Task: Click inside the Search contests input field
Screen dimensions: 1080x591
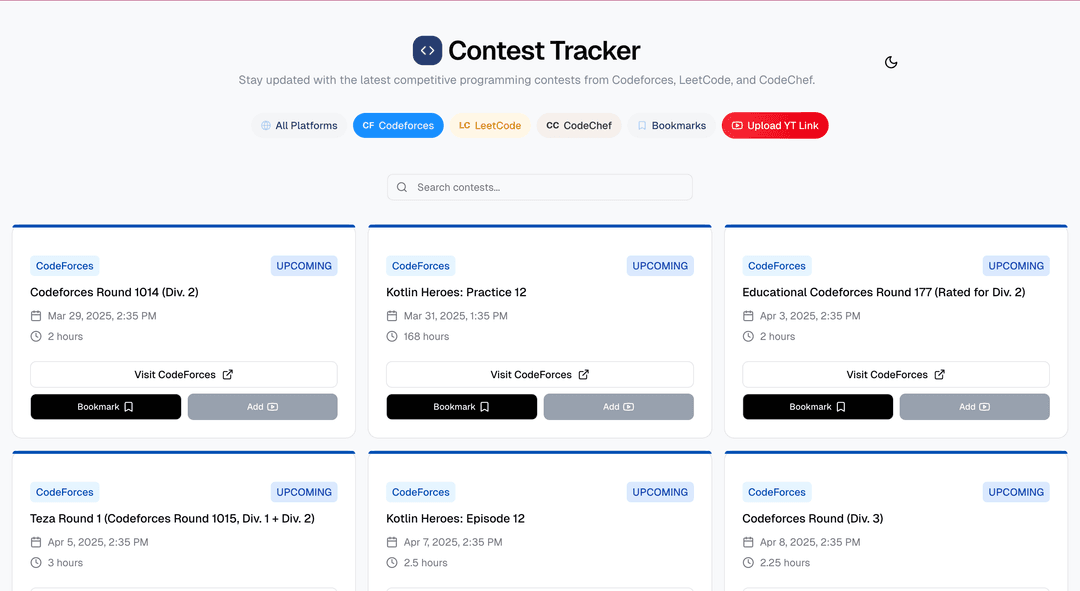Action: [x=540, y=187]
